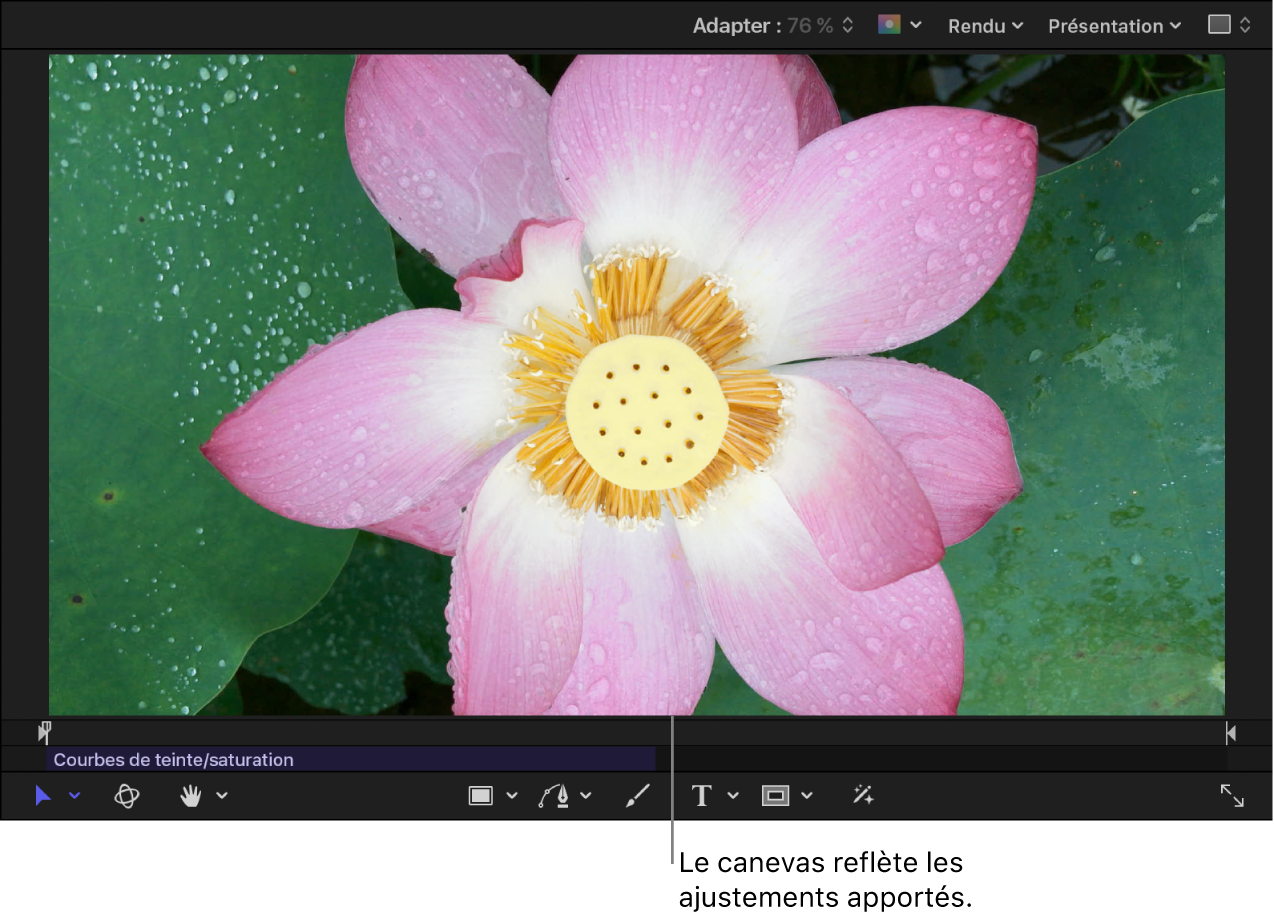Open the color channels pop-up menu
Image resolution: width=1274 pixels, height=918 pixels.
pos(899,25)
